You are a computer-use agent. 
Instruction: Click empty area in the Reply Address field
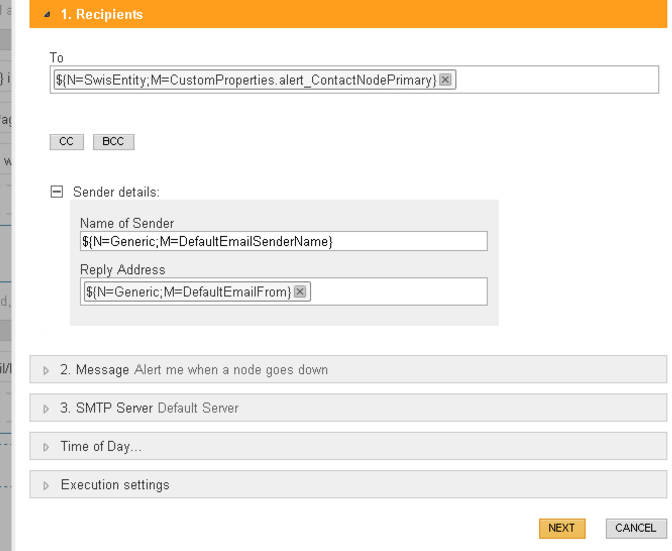click(x=398, y=292)
